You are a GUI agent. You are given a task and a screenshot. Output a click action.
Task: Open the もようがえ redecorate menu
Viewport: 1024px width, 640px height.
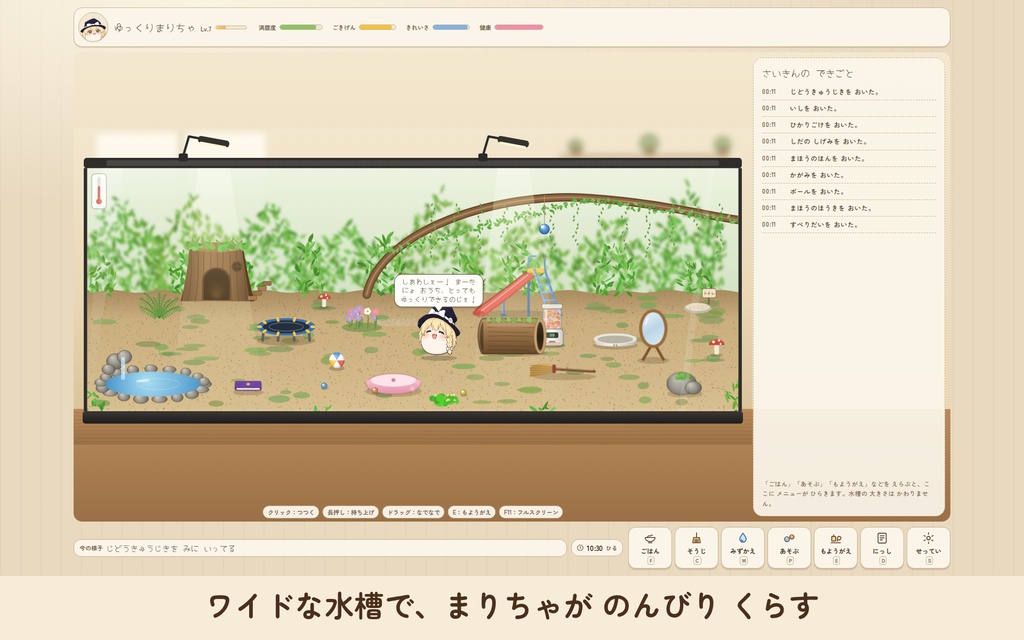click(x=835, y=548)
